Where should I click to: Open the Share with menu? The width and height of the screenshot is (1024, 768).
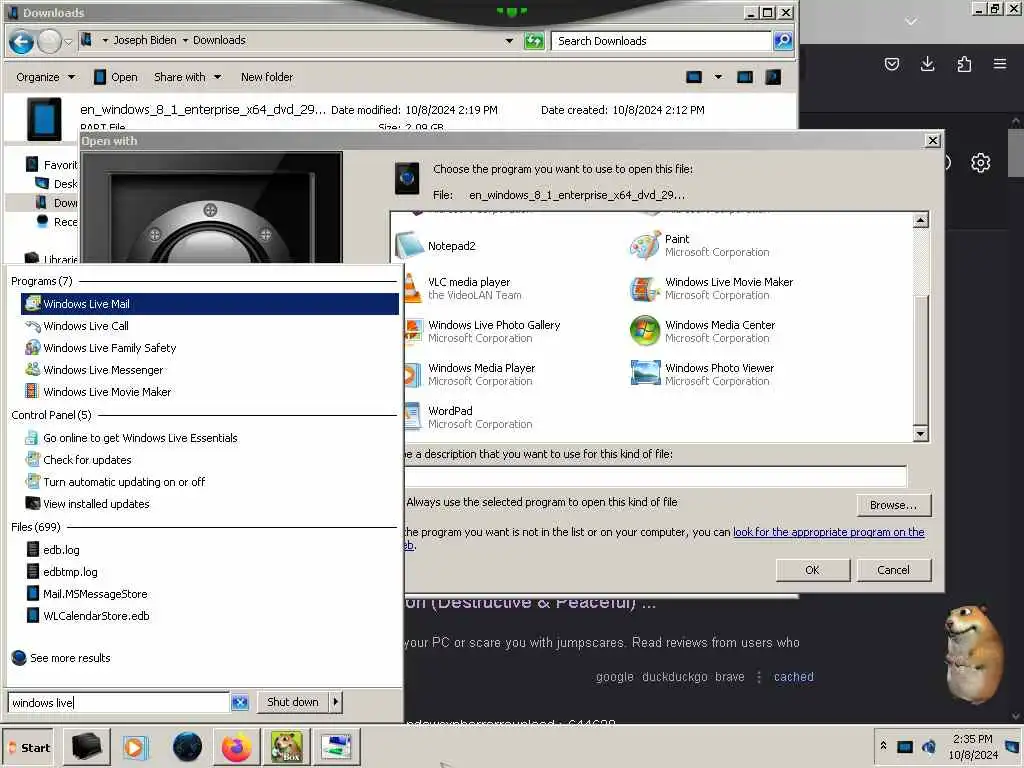pyautogui.click(x=187, y=77)
